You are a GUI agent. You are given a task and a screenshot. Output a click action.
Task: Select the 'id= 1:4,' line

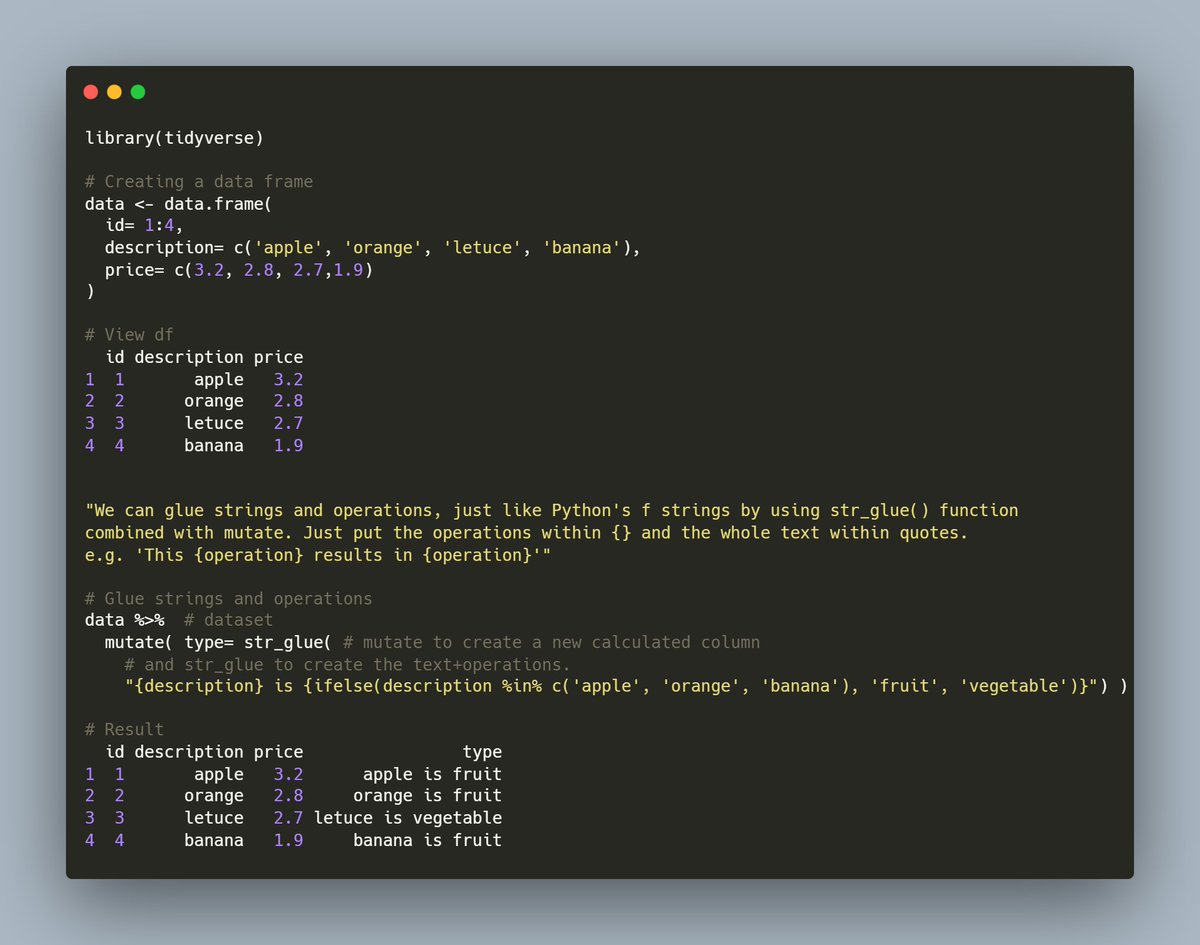point(144,225)
